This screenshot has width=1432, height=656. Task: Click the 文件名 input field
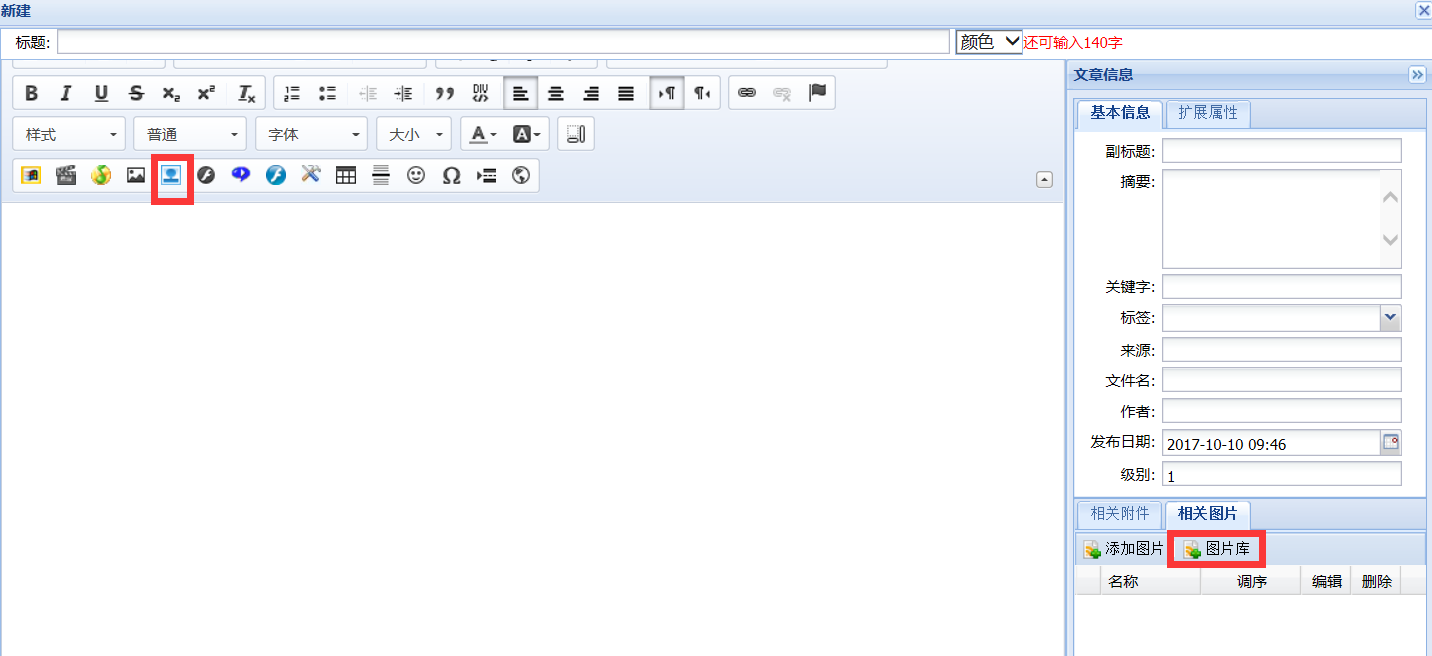1282,380
